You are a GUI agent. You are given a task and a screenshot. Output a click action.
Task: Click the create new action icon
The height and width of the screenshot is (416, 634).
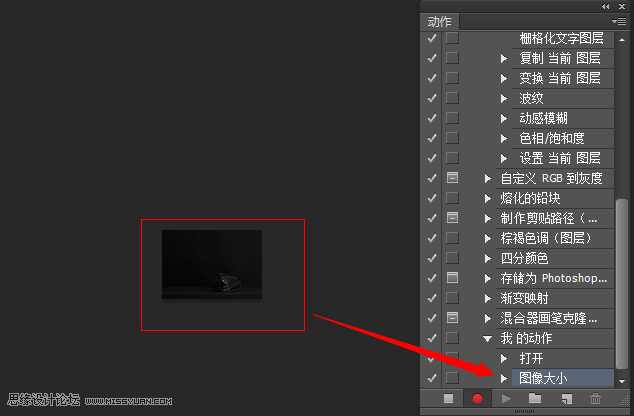(x=565, y=399)
